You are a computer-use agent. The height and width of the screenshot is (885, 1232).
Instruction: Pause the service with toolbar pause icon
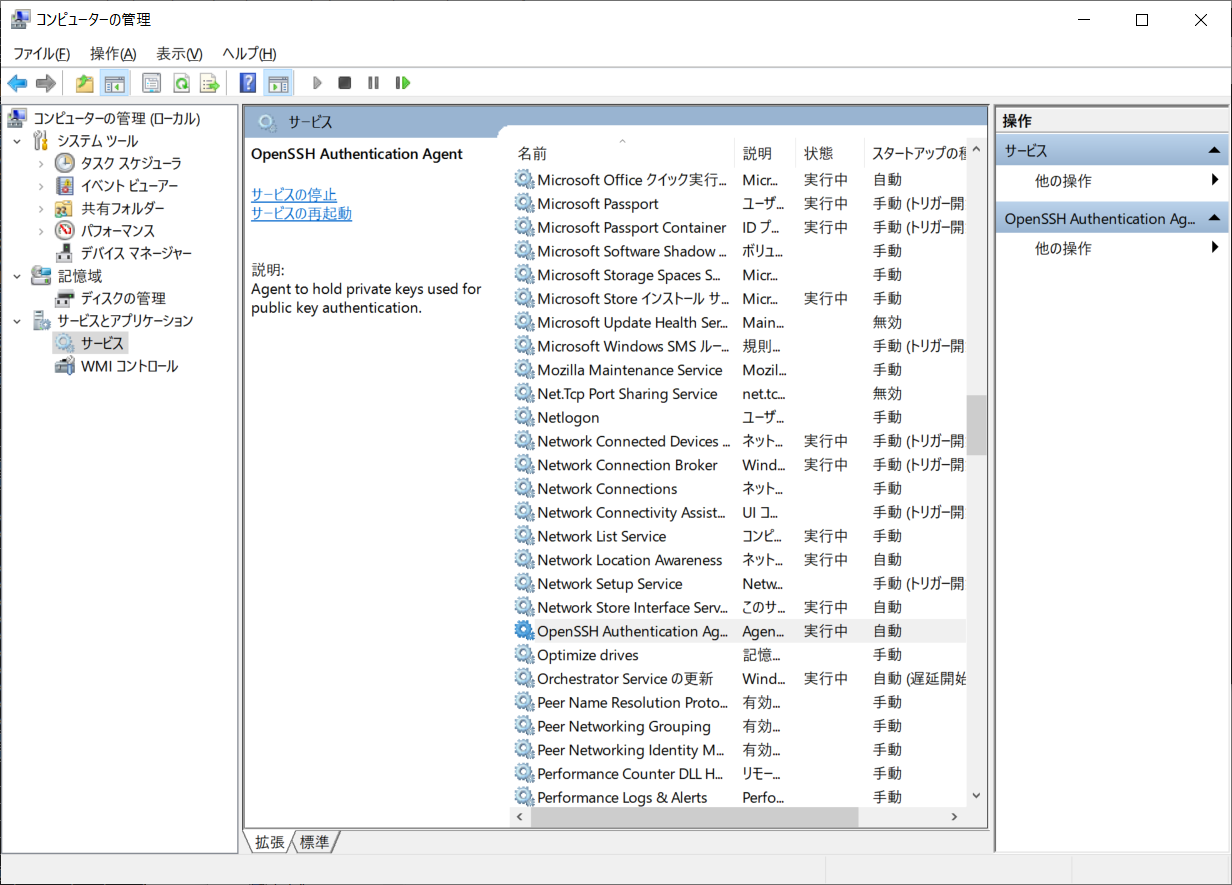pos(373,83)
